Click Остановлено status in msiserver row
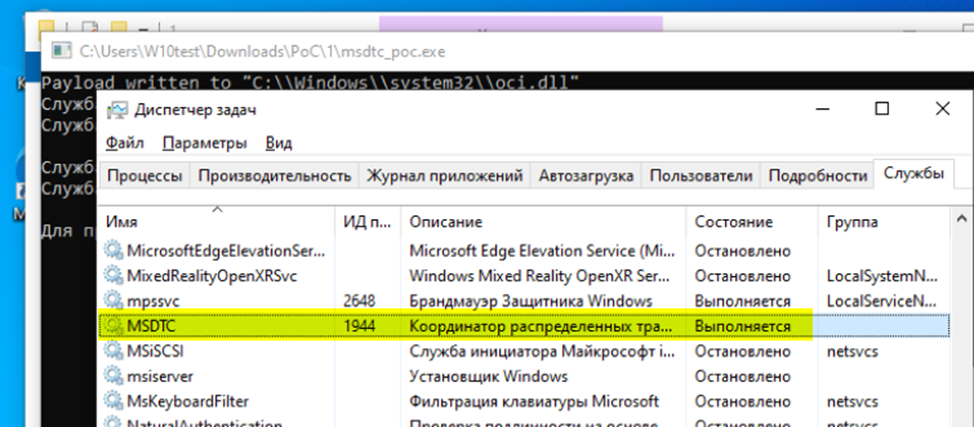Image resolution: width=974 pixels, height=427 pixels. pyautogui.click(x=742, y=377)
